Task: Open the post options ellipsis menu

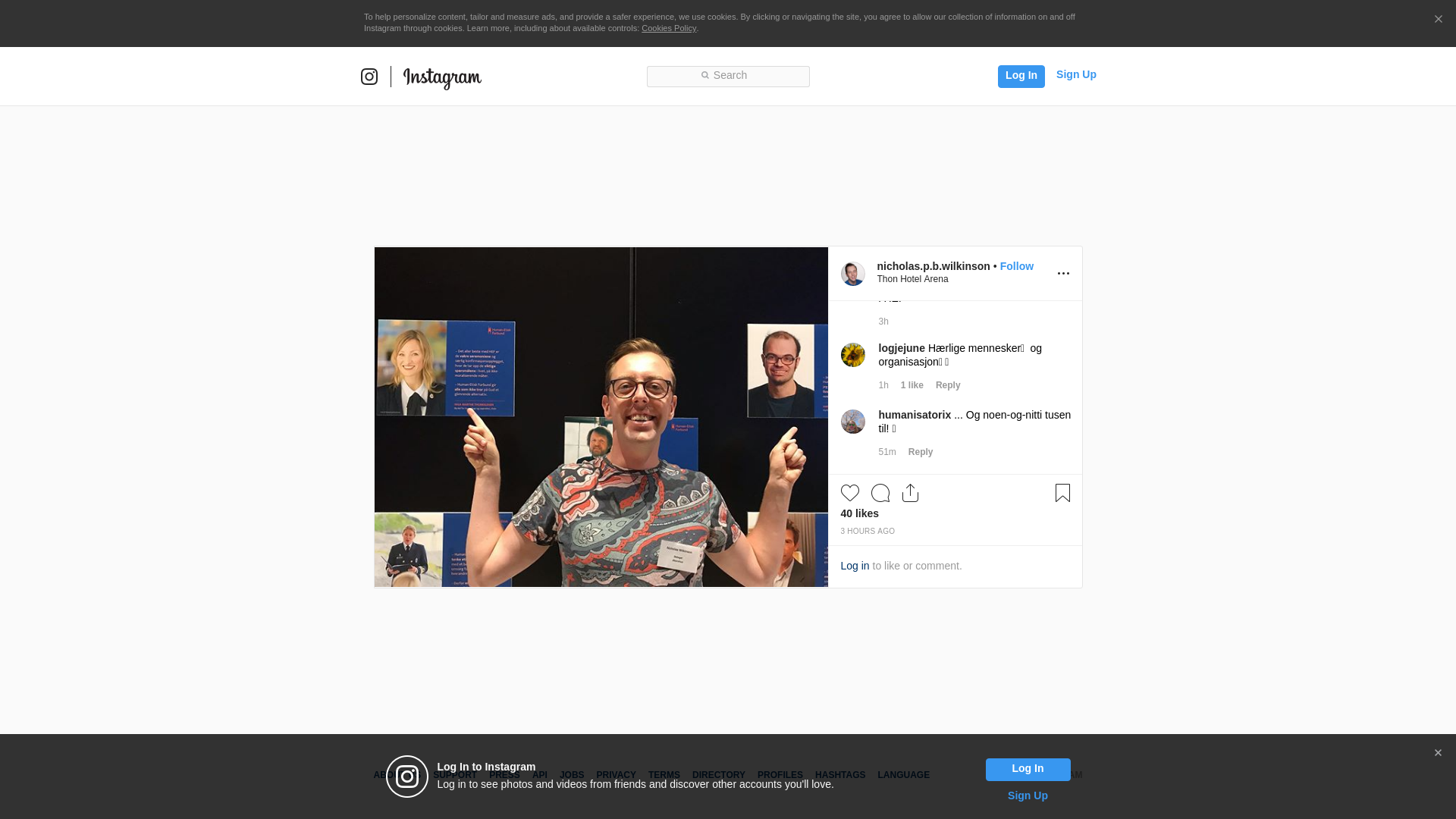Action: pyautogui.click(x=1063, y=274)
